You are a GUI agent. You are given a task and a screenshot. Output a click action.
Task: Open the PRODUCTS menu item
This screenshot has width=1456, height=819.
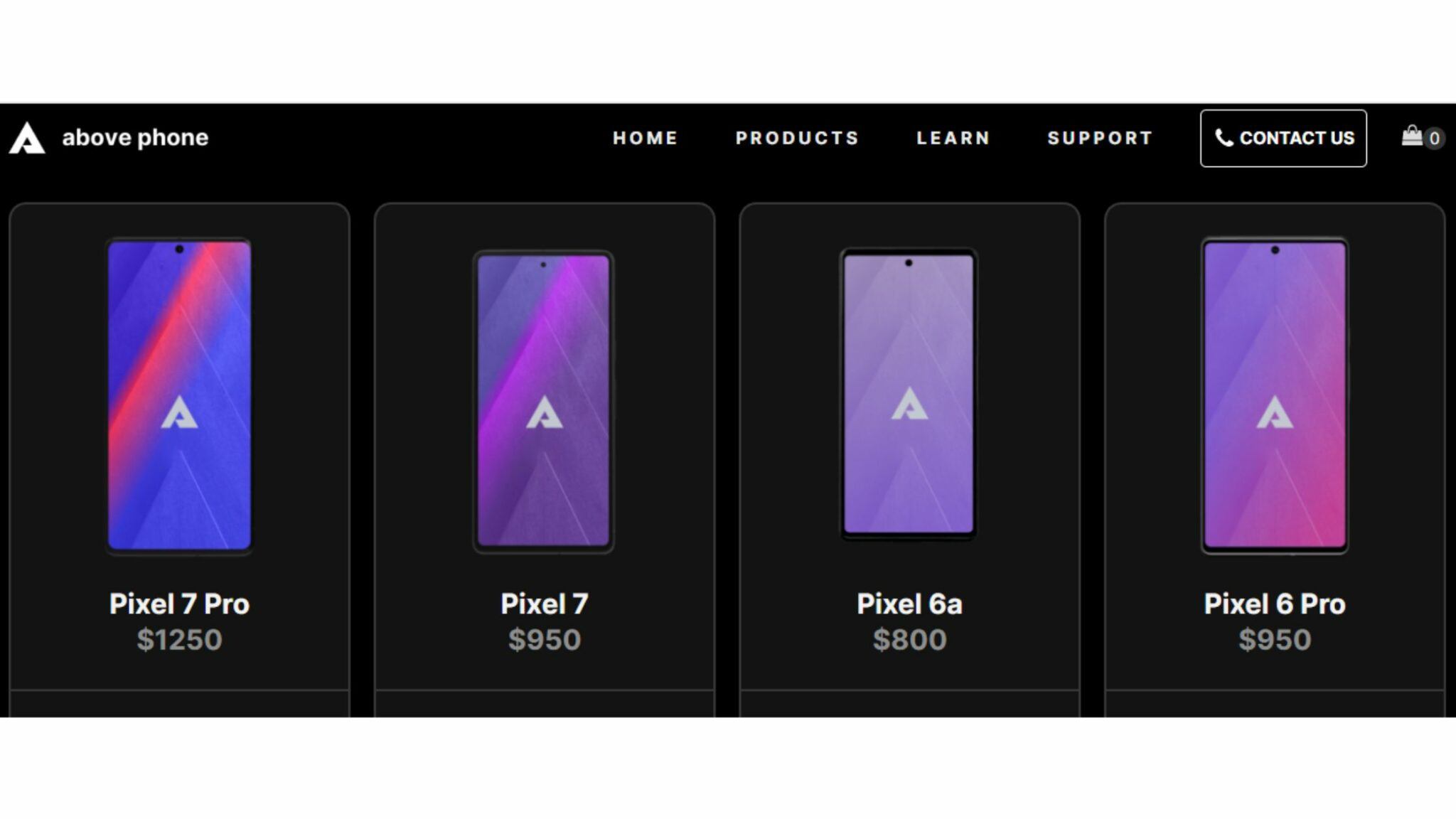pyautogui.click(x=798, y=138)
